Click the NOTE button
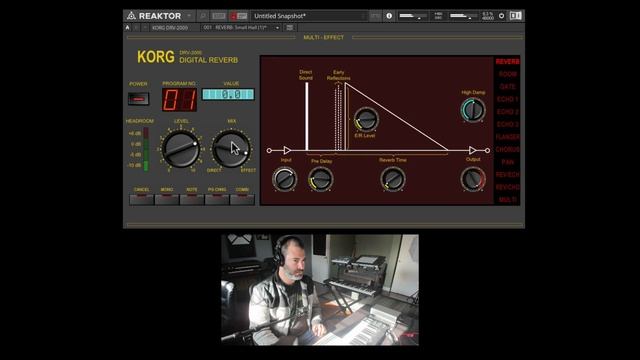The height and width of the screenshot is (360, 640). point(192,199)
